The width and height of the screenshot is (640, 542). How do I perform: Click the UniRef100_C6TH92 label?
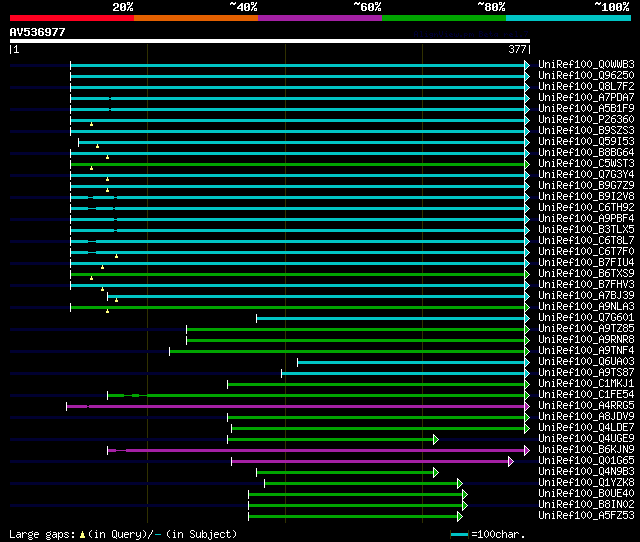click(x=586, y=208)
